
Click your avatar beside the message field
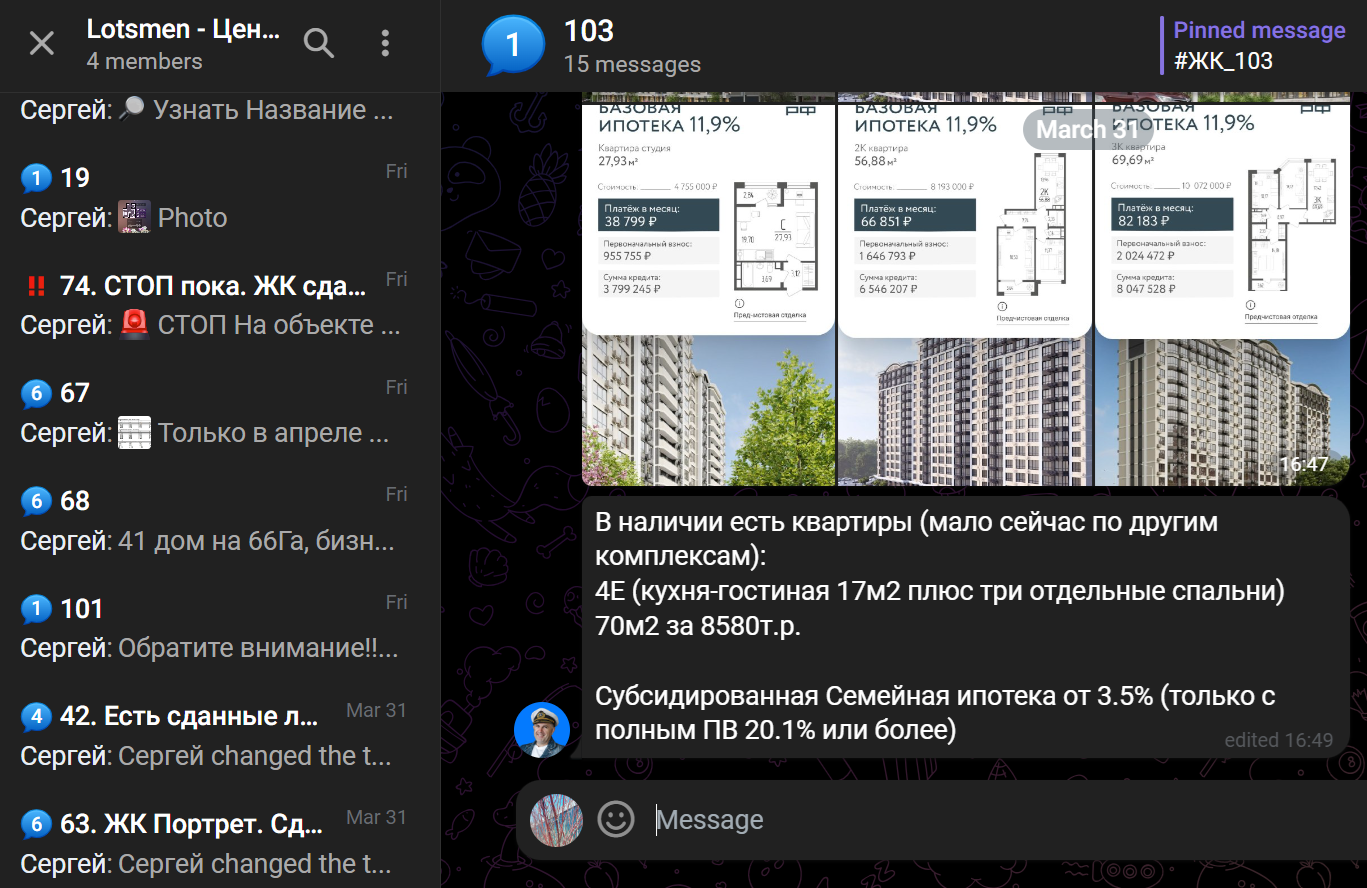(x=557, y=820)
